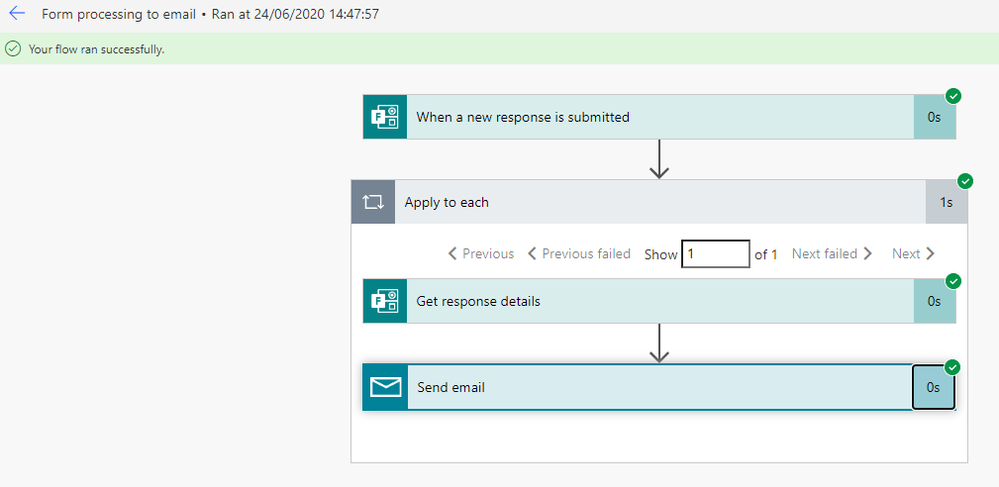Expand 'When a new response is submitted' step
The image size is (999, 487).
(660, 117)
